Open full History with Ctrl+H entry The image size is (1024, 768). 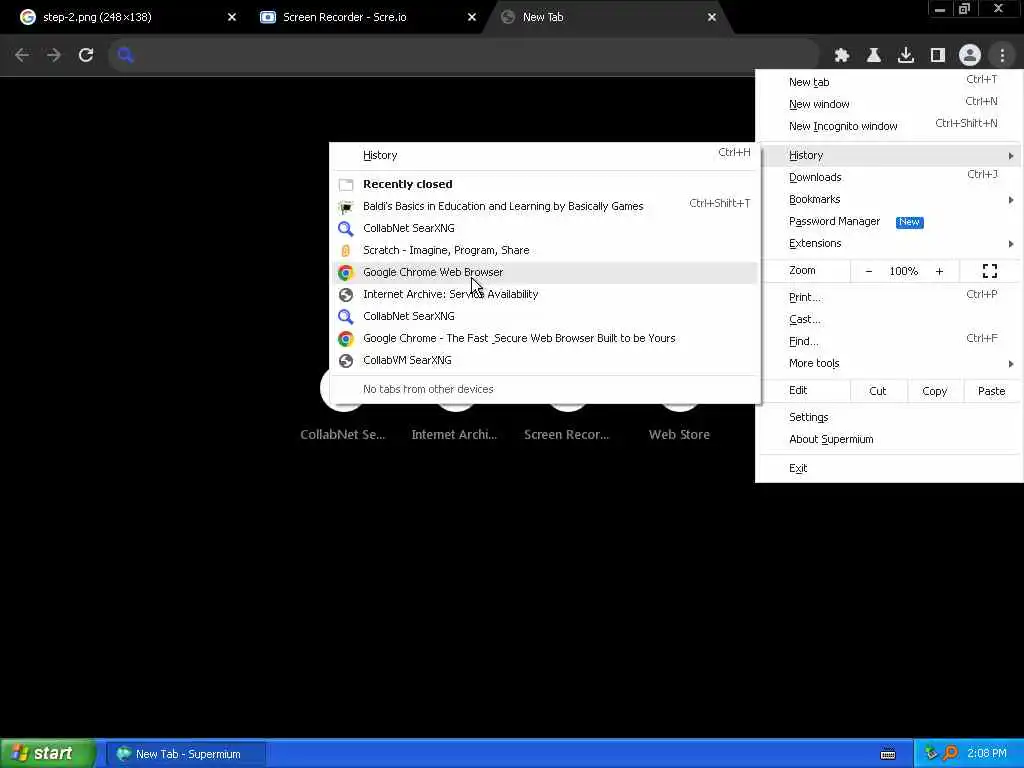[x=545, y=155]
